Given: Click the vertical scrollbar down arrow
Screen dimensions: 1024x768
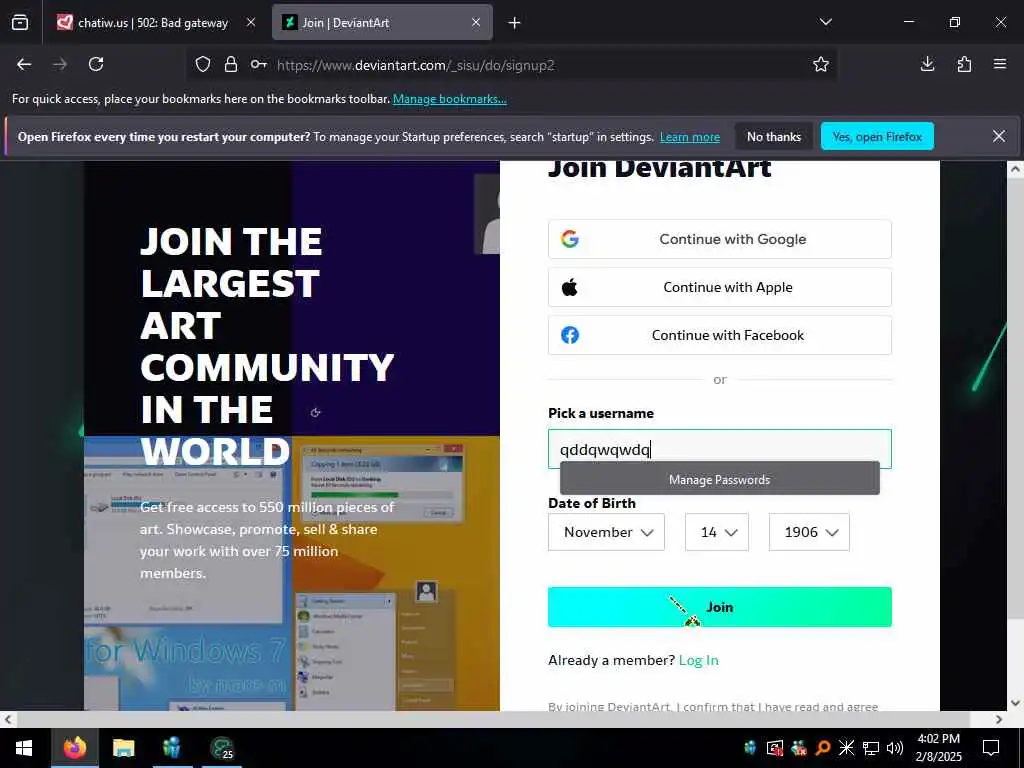Looking at the screenshot, I should tap(1015, 703).
